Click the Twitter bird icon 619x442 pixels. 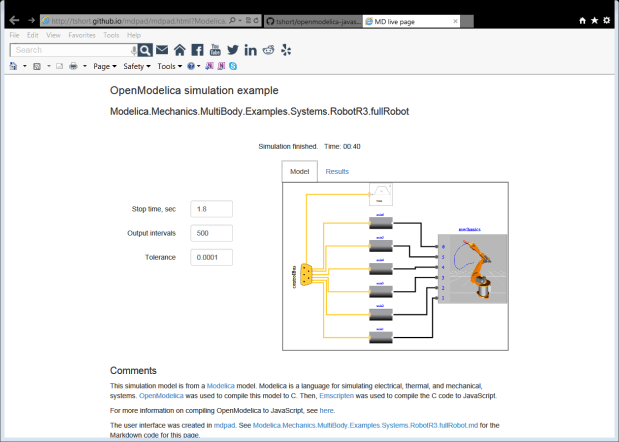tap(233, 50)
